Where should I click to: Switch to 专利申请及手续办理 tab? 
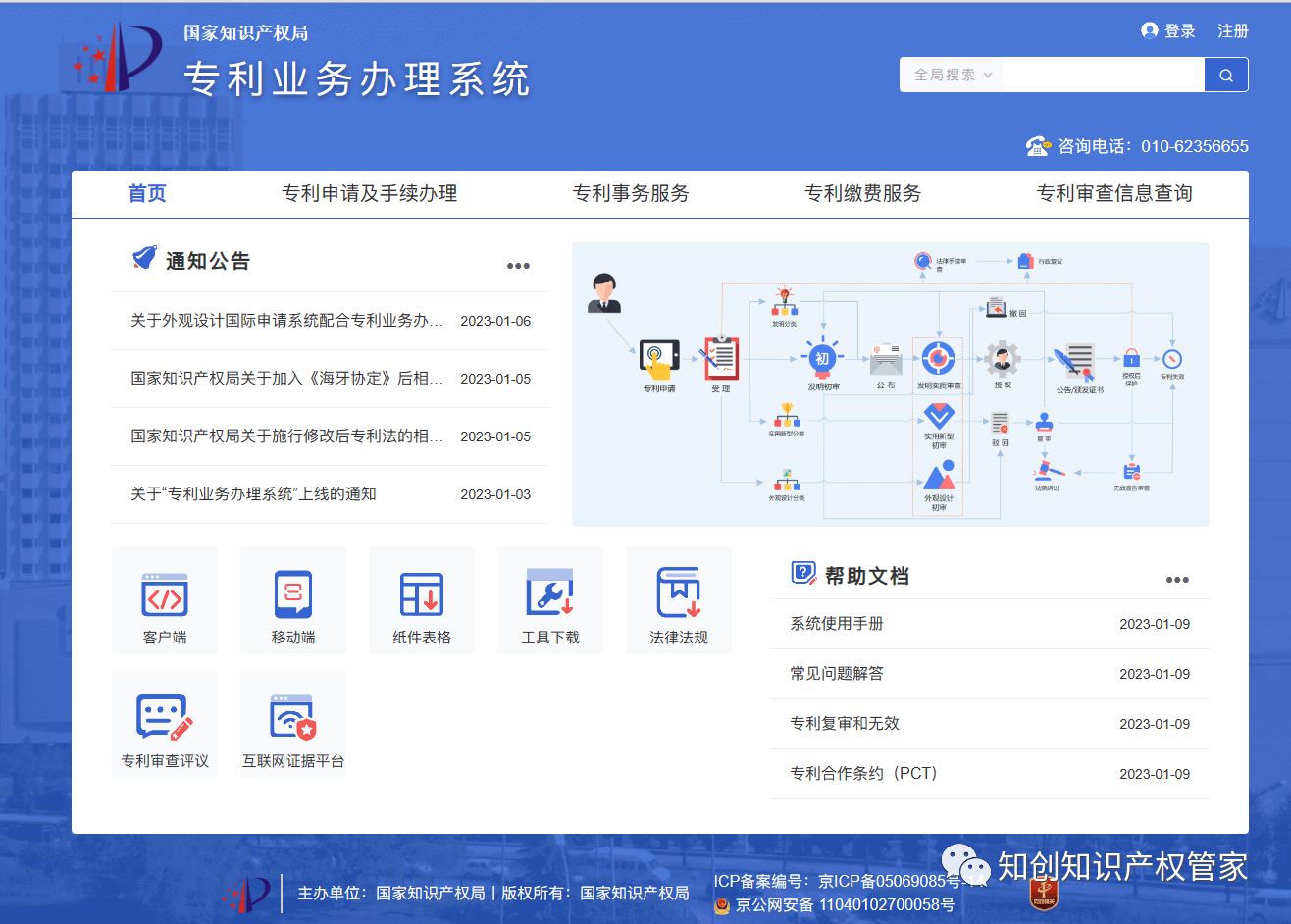370,193
